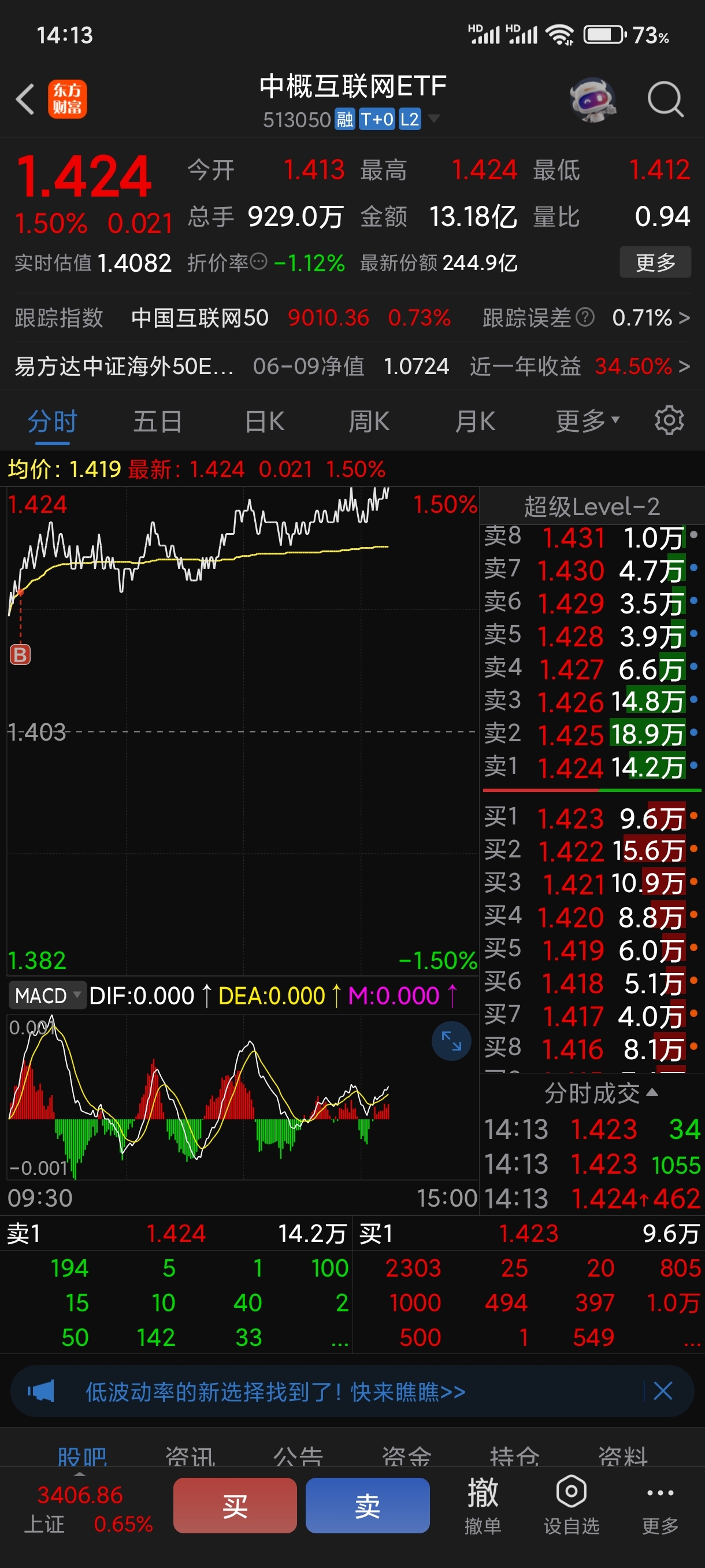This screenshot has height=1568, width=705.
Task: Select the 卖1 1.424 order row
Action: [592, 767]
